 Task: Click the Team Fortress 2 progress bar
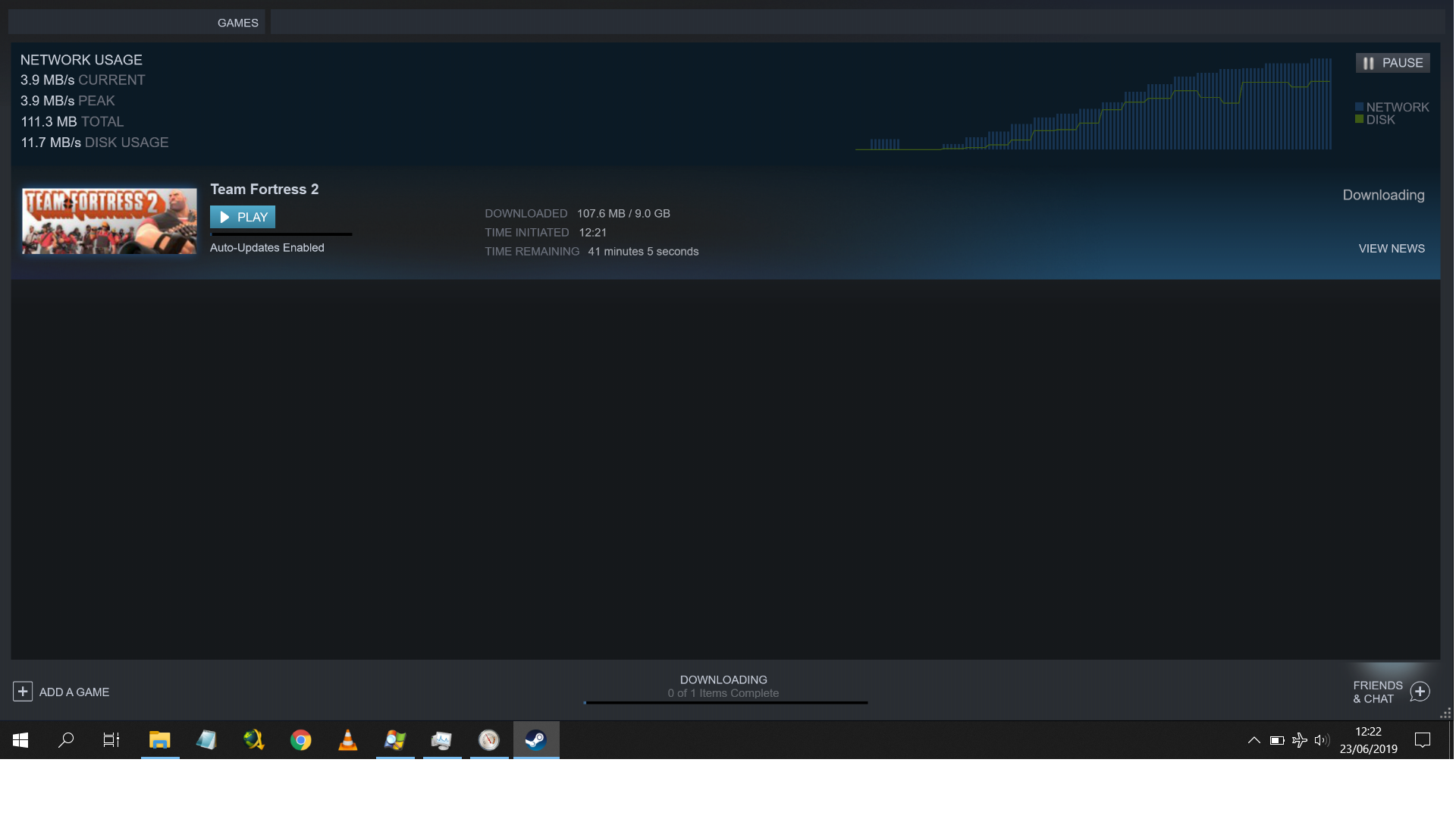tap(281, 234)
